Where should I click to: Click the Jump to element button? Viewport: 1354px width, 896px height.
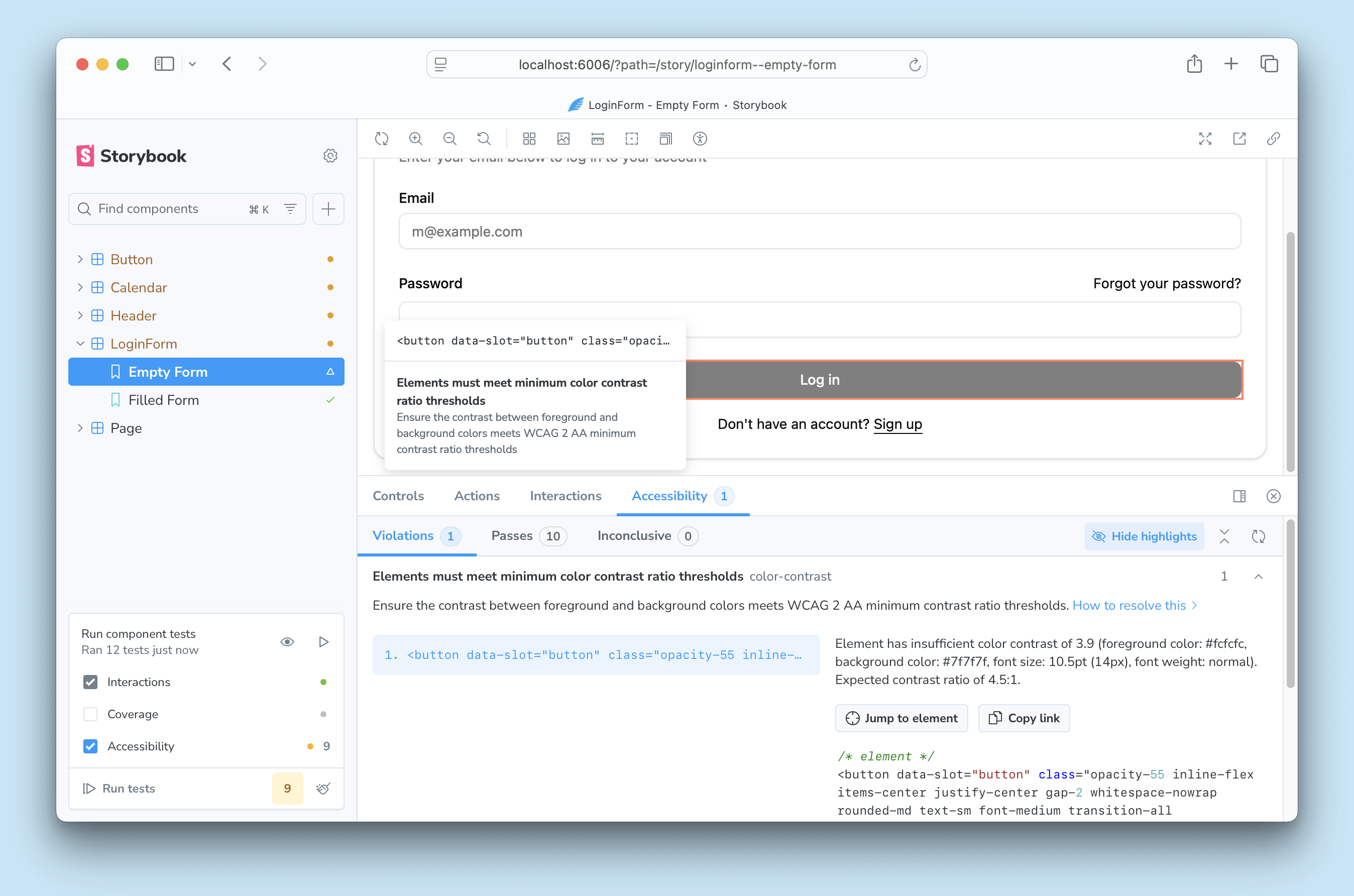point(901,718)
